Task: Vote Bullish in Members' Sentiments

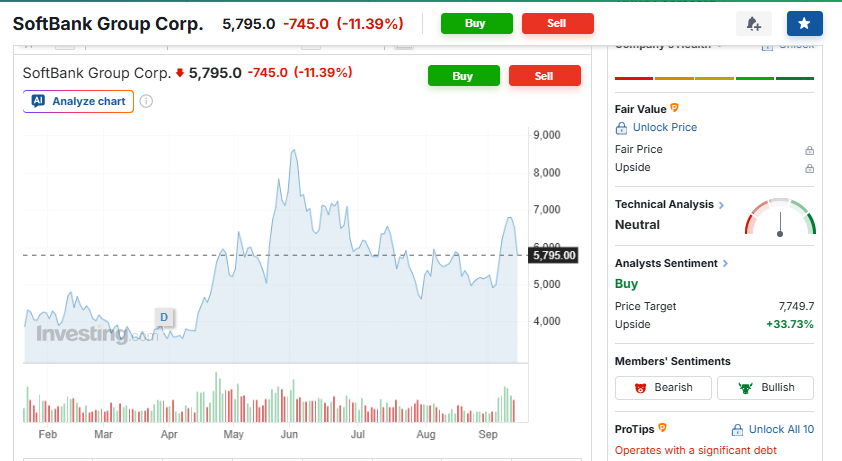Action: [765, 387]
